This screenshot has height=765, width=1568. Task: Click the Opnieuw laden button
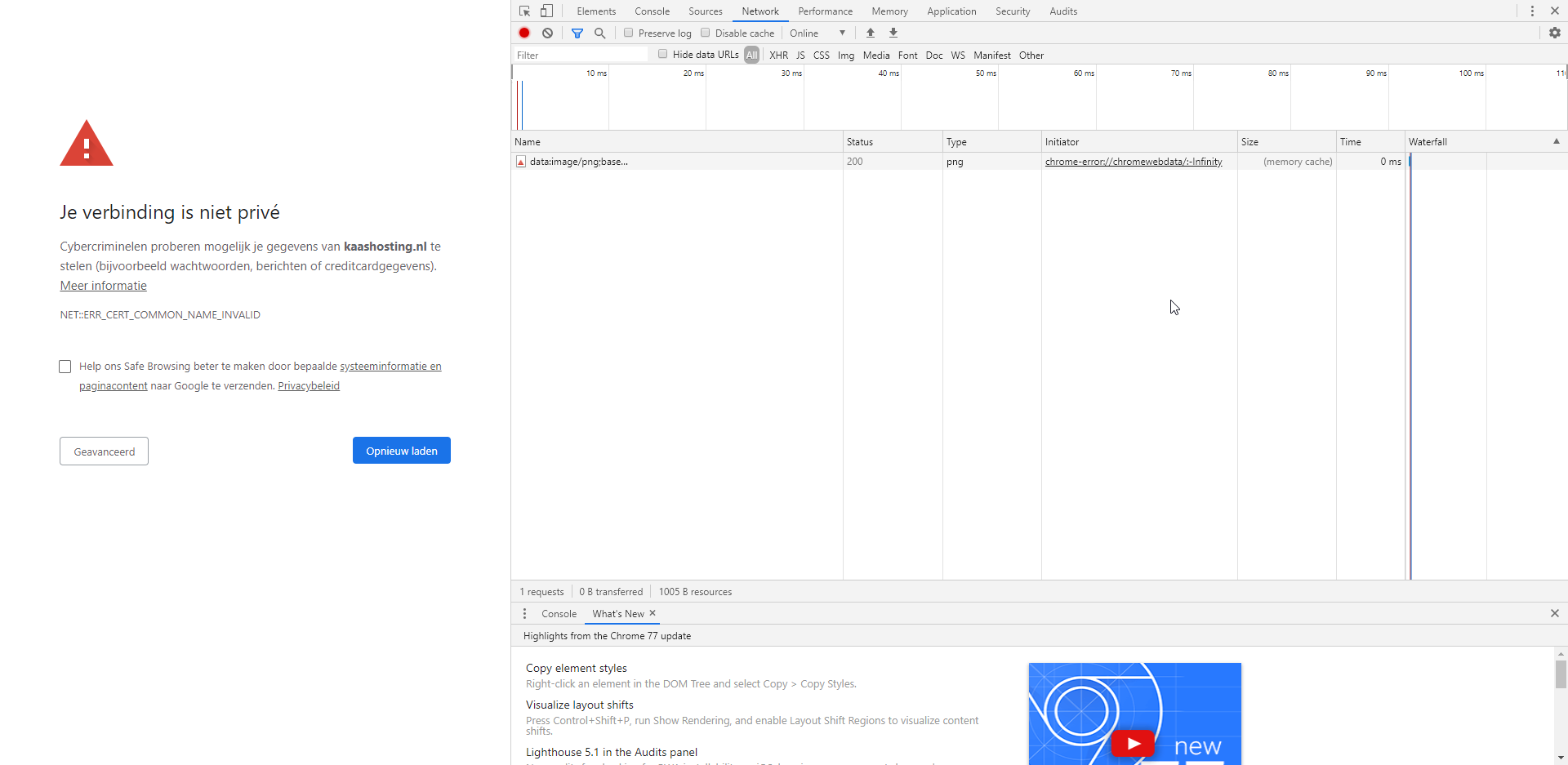tap(401, 451)
